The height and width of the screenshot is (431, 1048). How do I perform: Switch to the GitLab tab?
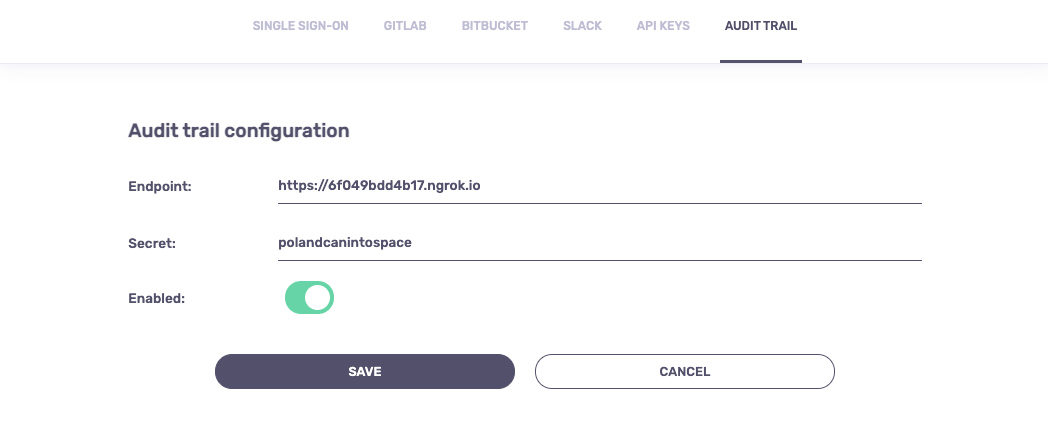[405, 26]
